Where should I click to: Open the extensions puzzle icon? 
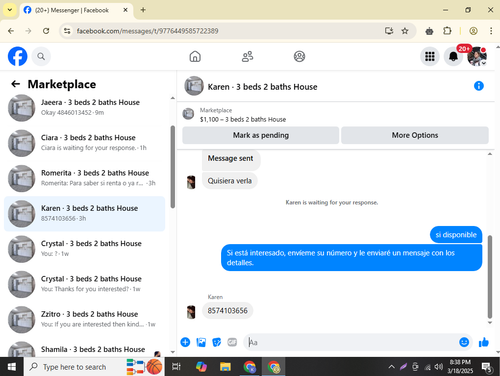pyautogui.click(x=447, y=31)
